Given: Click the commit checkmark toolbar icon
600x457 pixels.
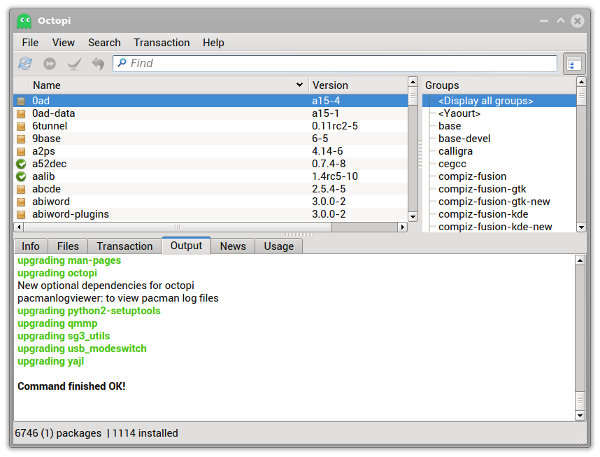Looking at the screenshot, I should [74, 63].
